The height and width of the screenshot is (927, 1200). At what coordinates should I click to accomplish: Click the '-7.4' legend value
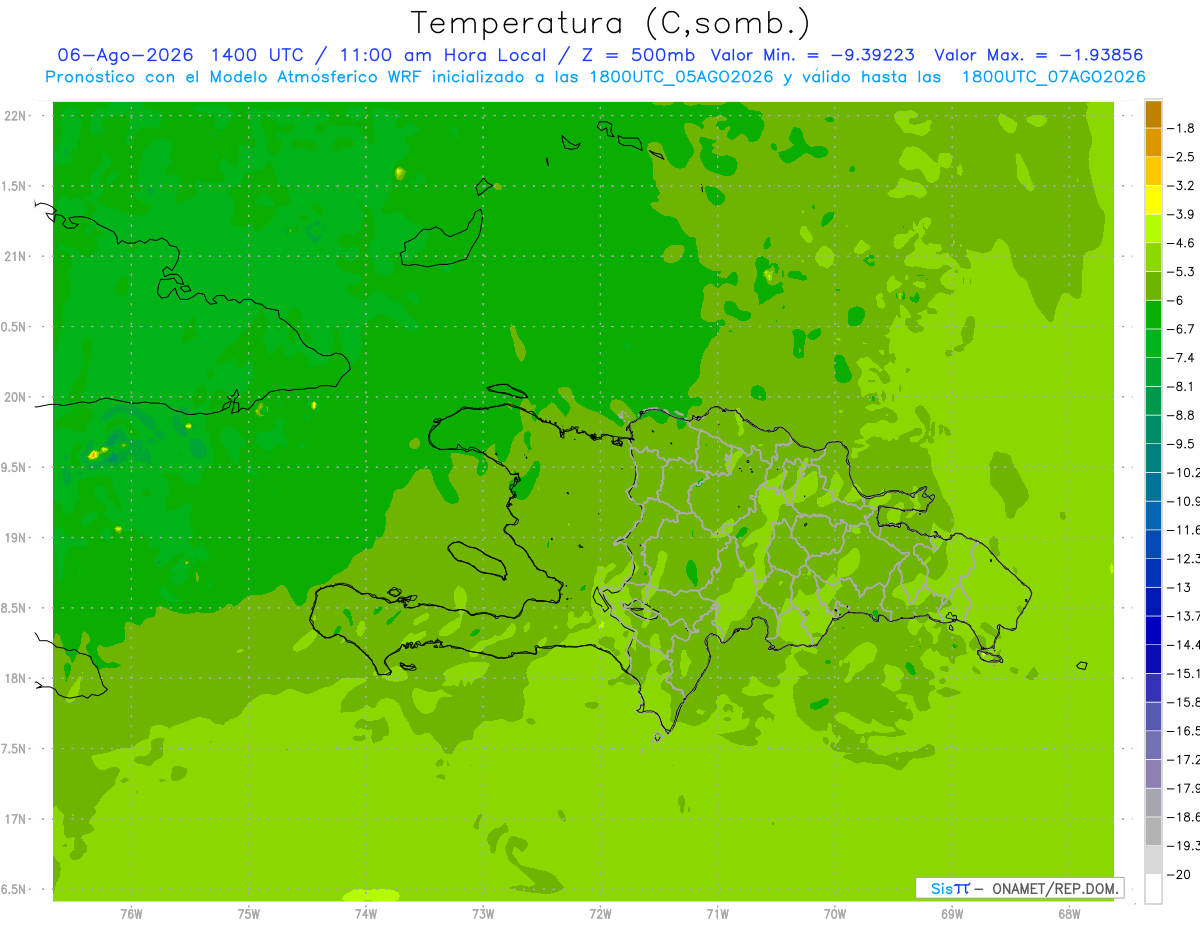pos(1182,358)
